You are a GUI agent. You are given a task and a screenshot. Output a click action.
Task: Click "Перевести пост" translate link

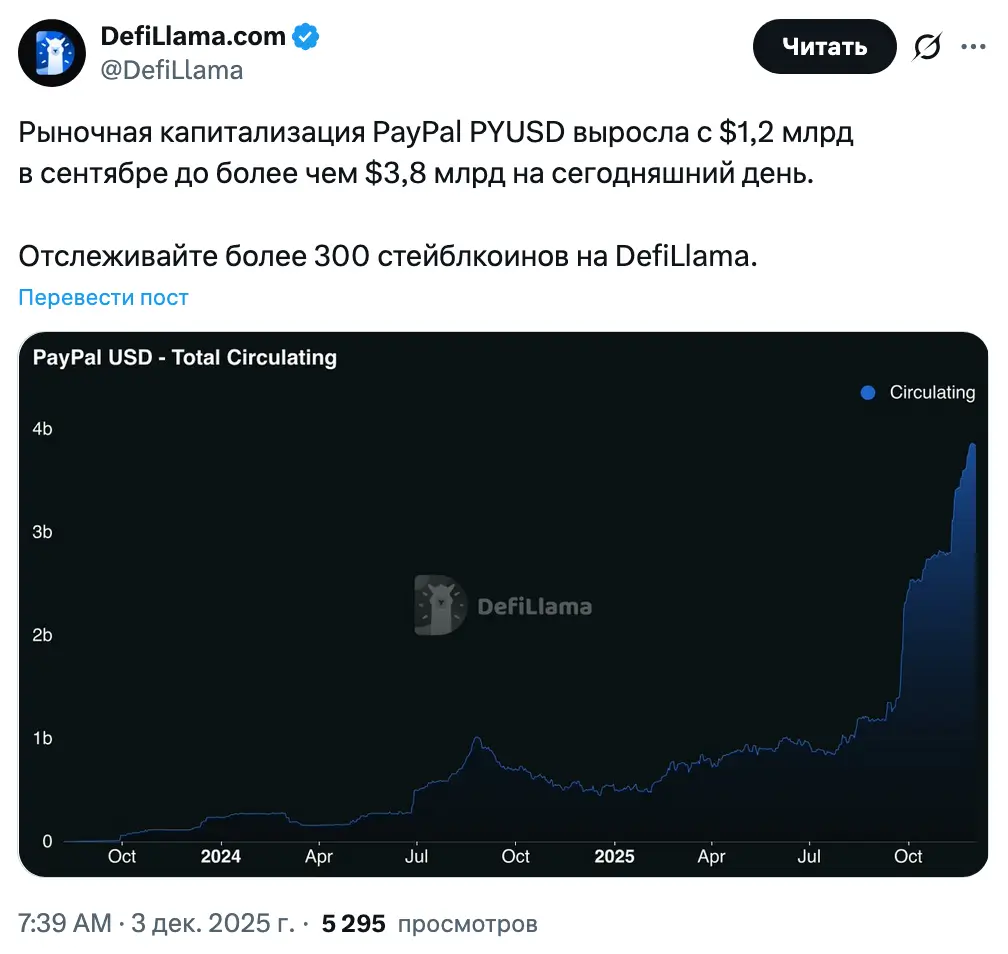pyautogui.click(x=103, y=297)
